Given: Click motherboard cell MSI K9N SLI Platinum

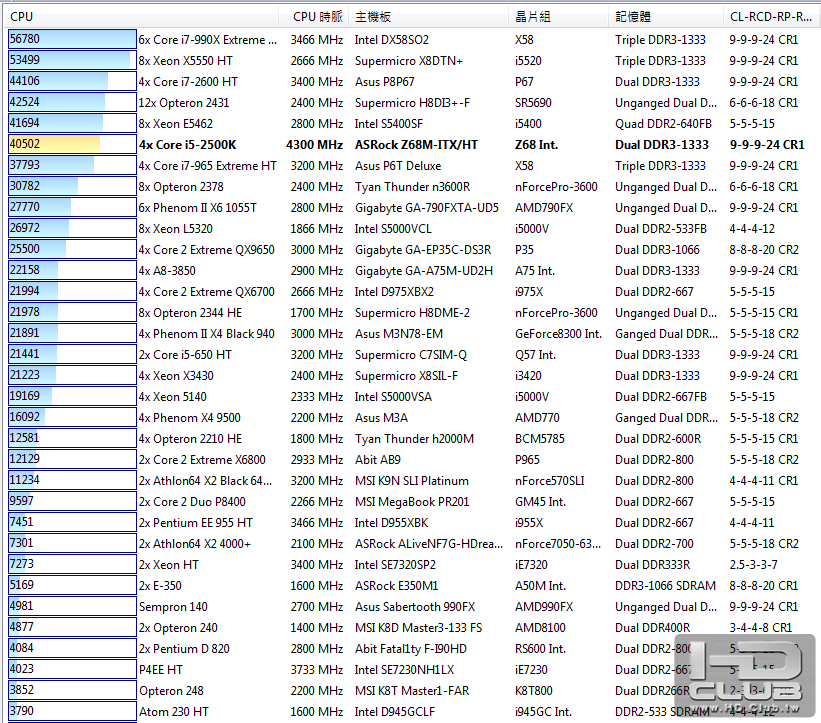Looking at the screenshot, I should (412, 481).
